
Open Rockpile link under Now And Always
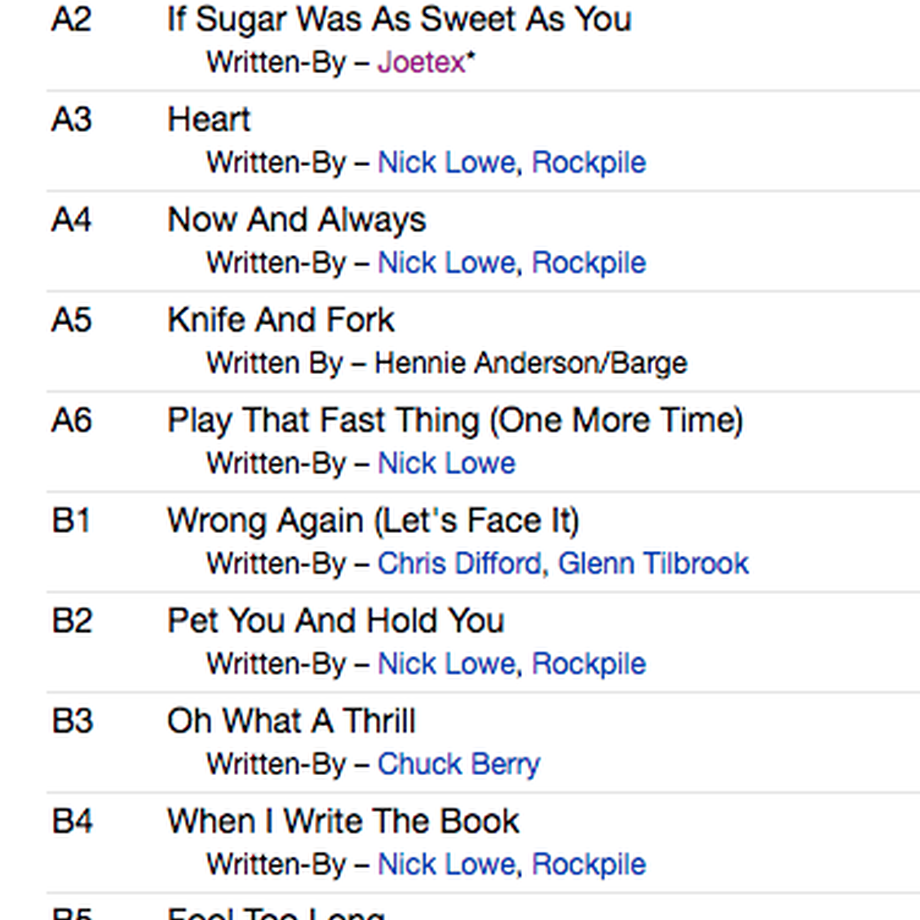pos(588,263)
